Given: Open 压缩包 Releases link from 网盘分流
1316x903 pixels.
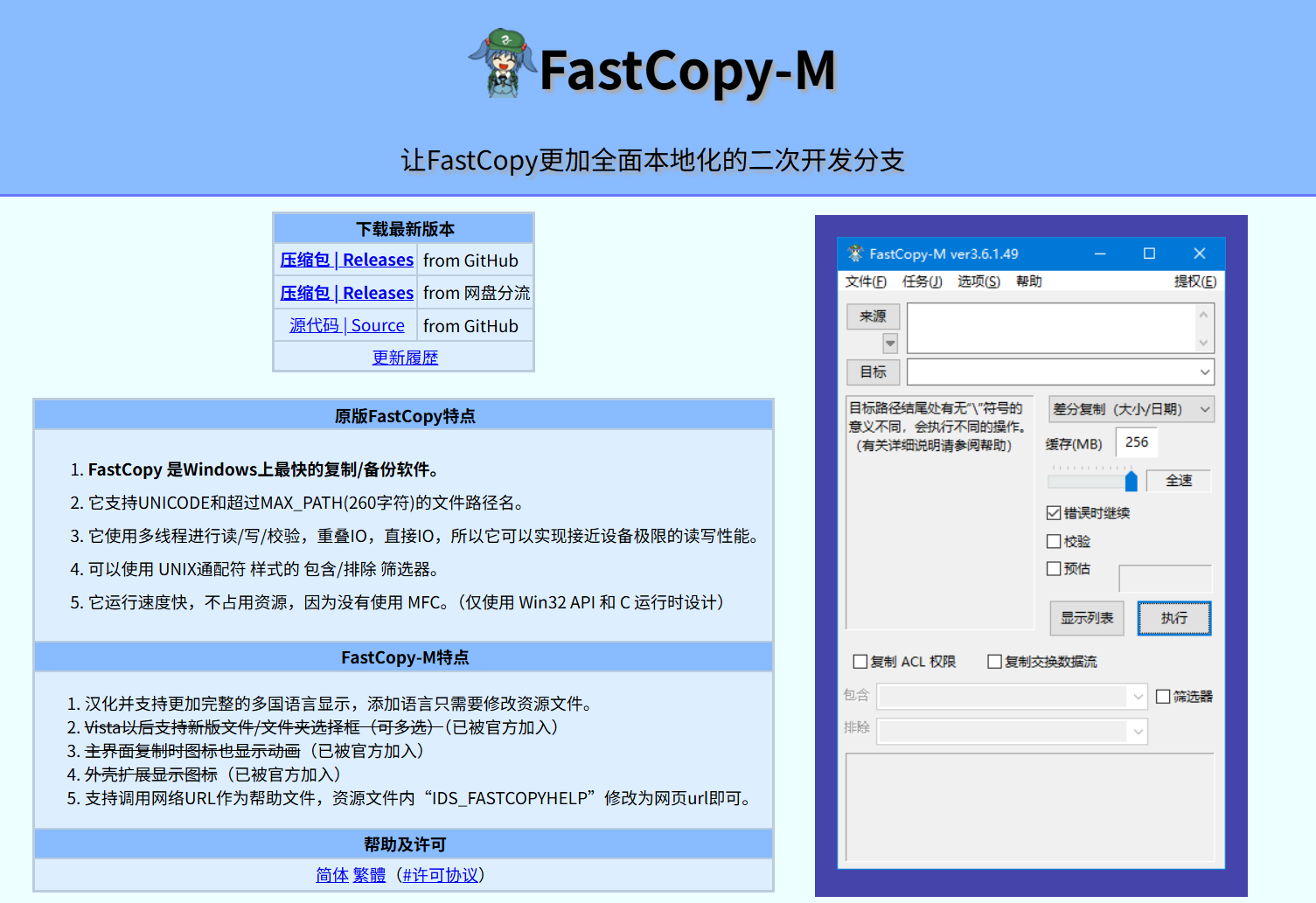Looking at the screenshot, I should click(346, 293).
